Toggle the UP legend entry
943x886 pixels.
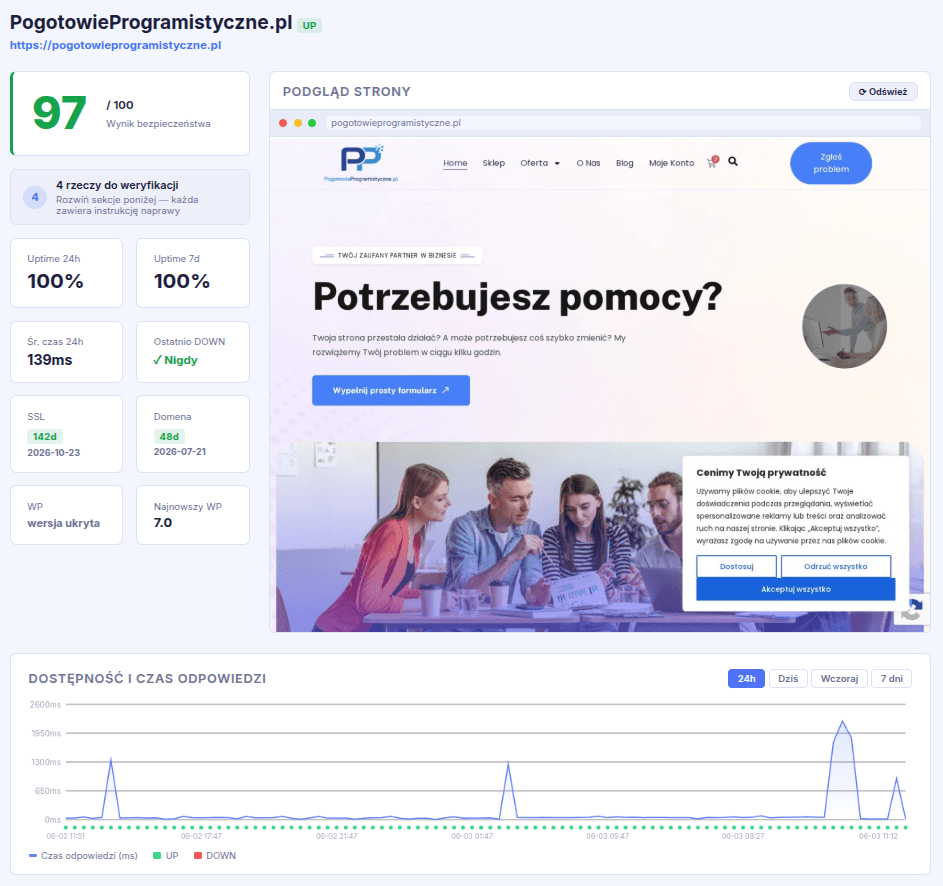coord(166,855)
